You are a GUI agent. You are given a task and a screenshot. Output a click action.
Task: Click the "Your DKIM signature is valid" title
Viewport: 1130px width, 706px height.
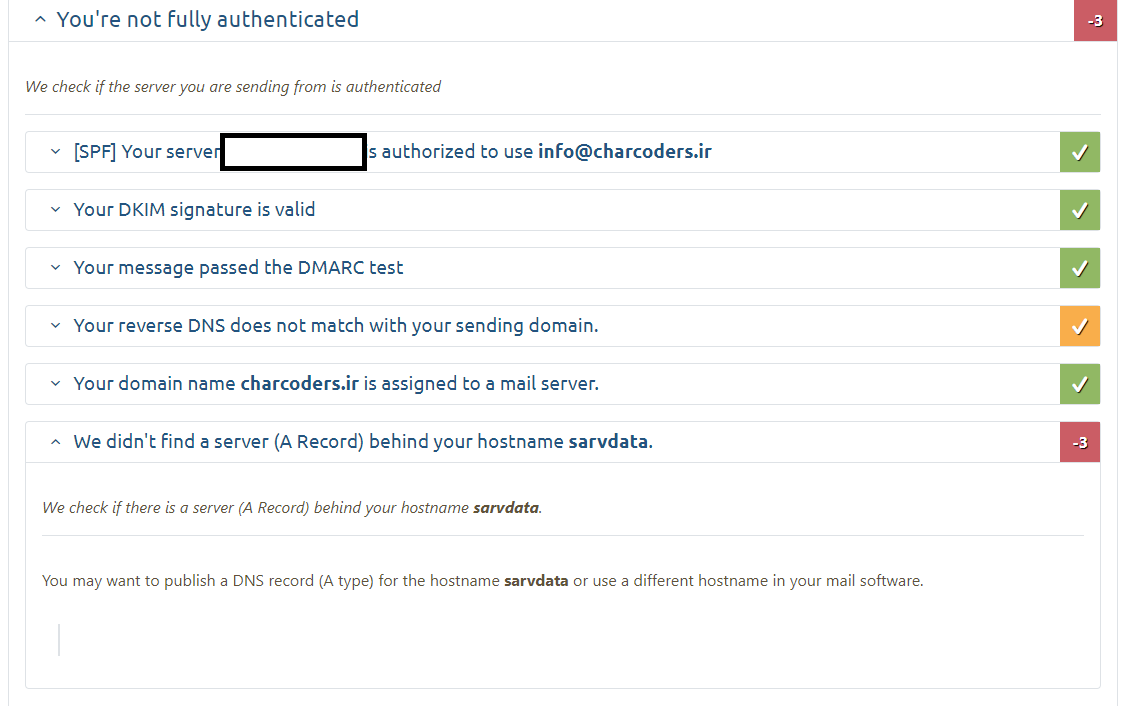coord(194,210)
